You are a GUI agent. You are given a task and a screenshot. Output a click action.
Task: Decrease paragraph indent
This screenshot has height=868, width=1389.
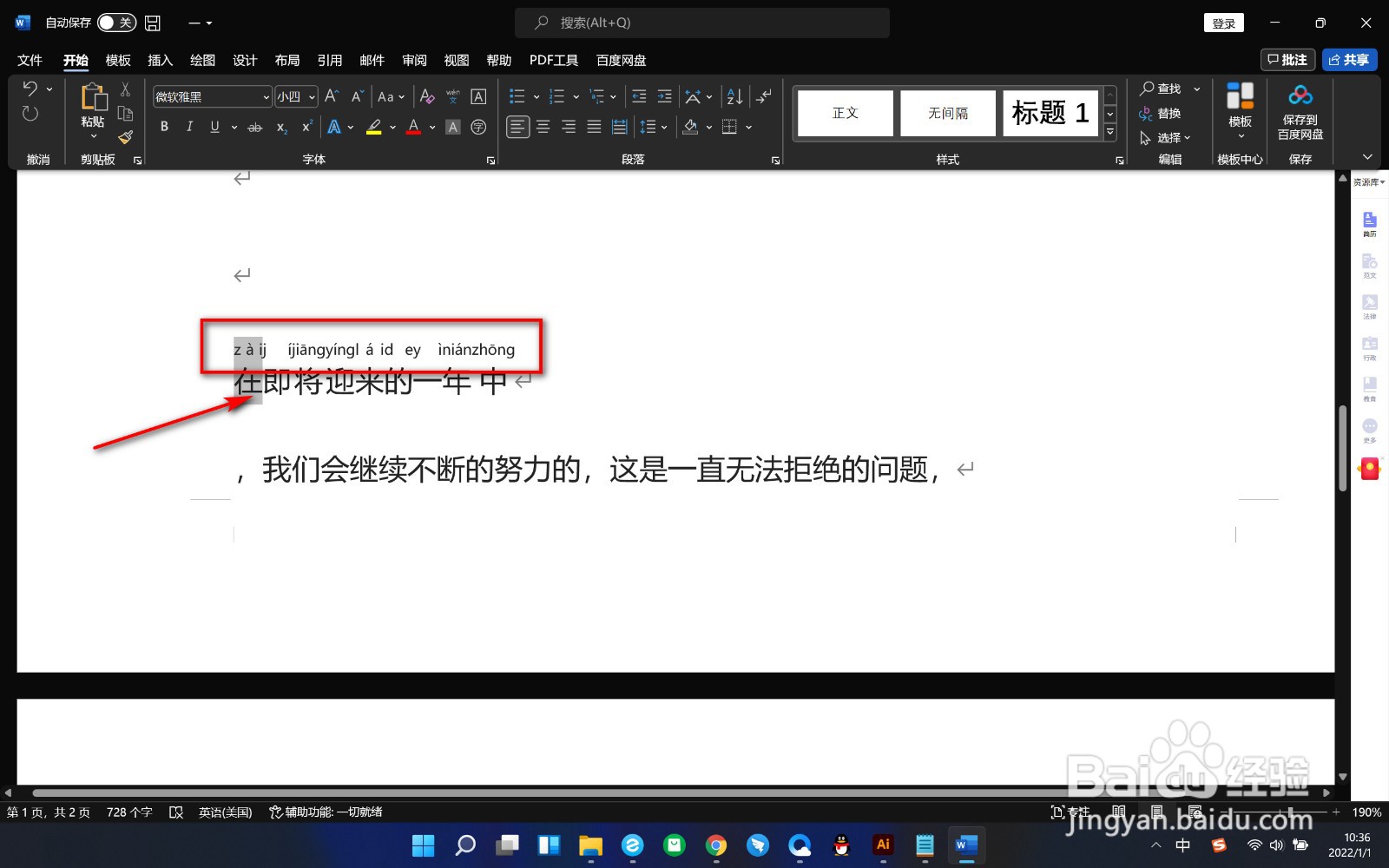[639, 96]
